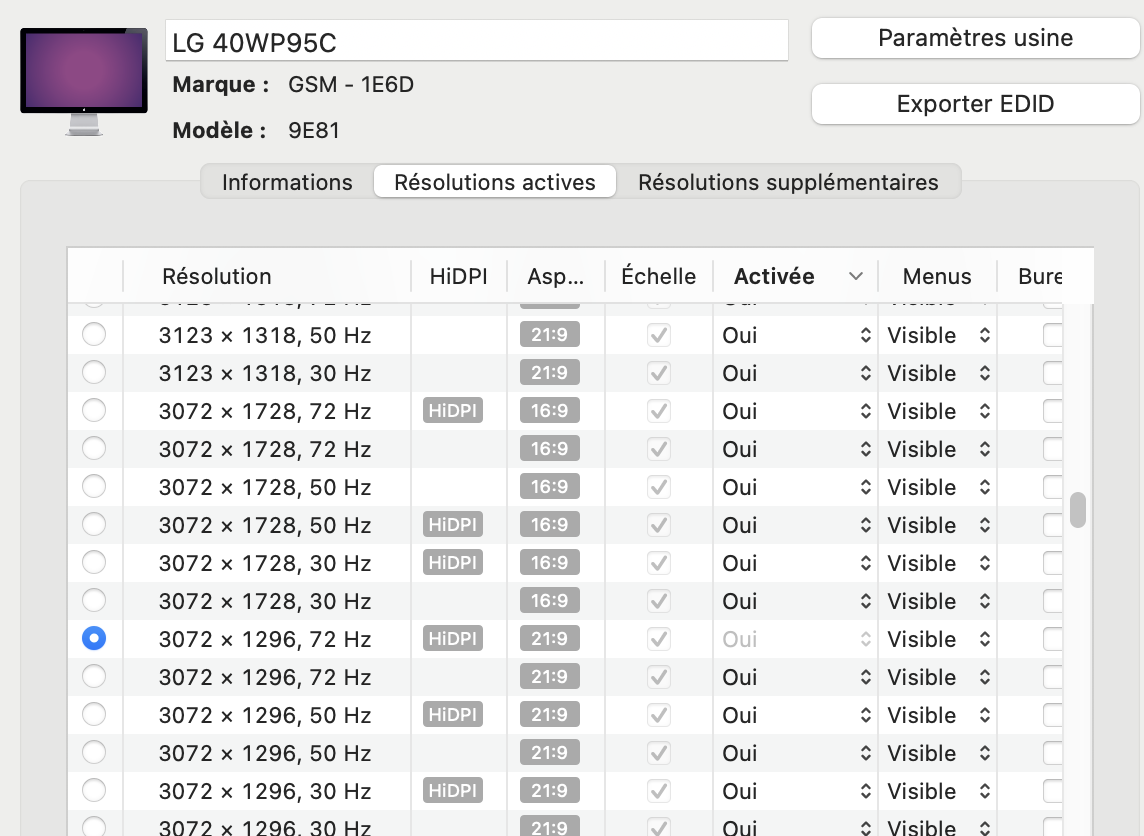This screenshot has height=836, width=1144.
Task: Open the Visible popup for HiDPI 3072 × 1296, 30 Hz
Action: pos(938,790)
